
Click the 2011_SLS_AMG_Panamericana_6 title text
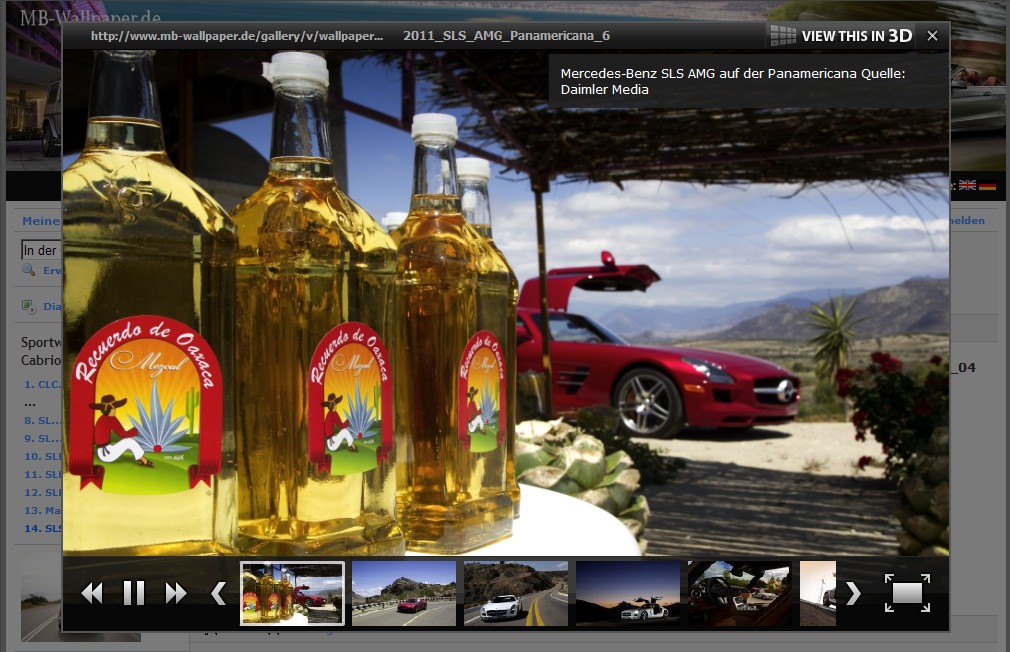coord(506,36)
